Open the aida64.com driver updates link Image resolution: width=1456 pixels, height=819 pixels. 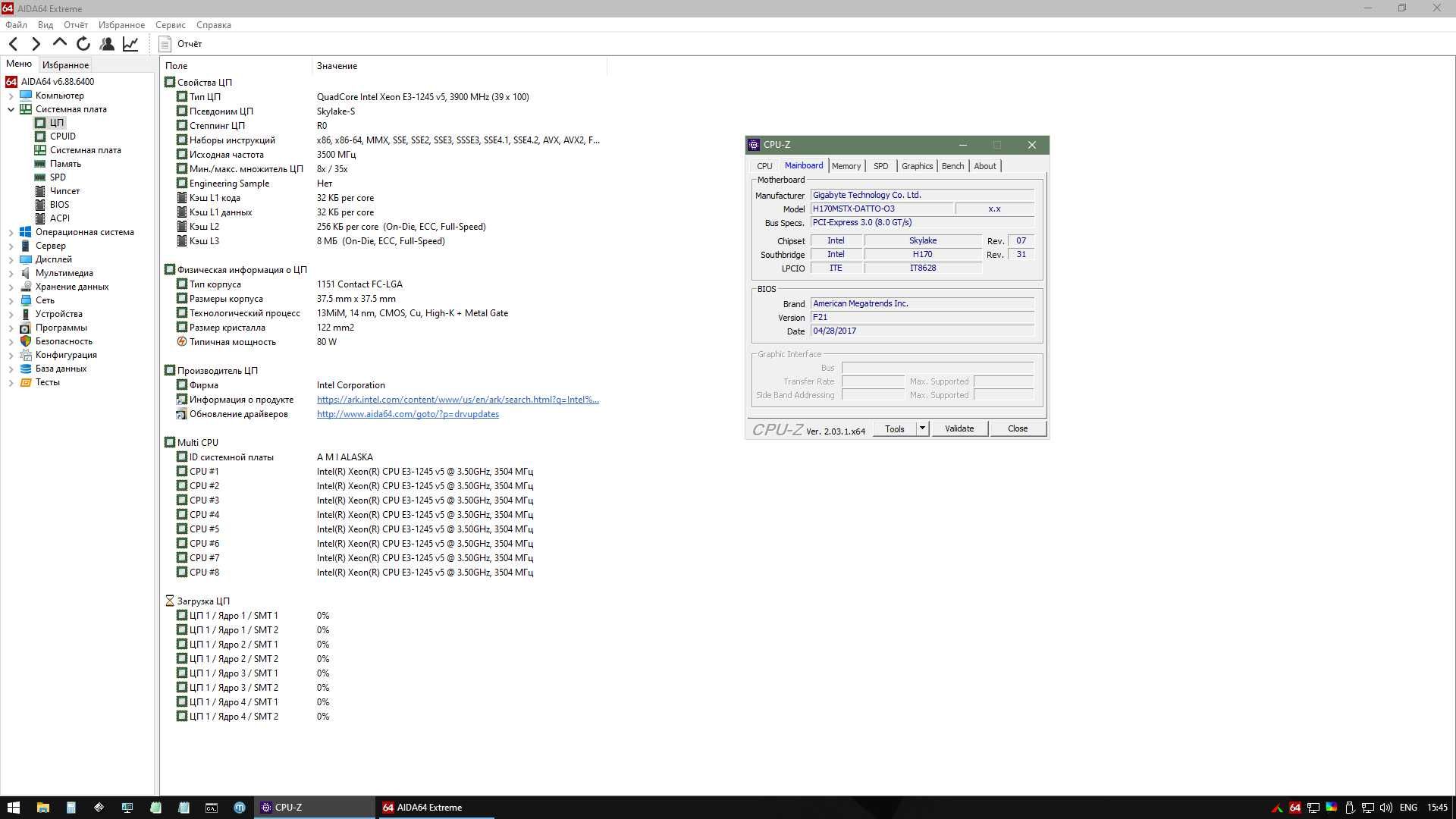pos(408,414)
